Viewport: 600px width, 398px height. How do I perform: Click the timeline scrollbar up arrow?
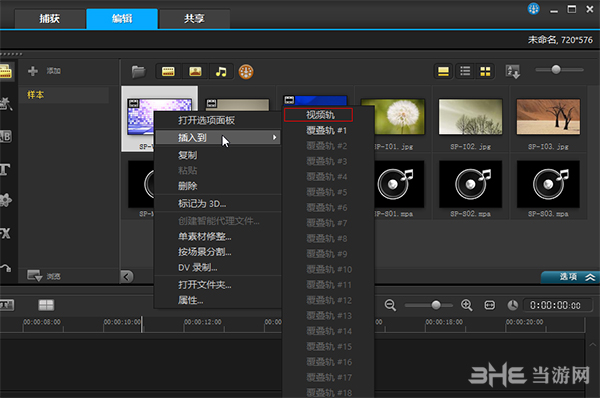592,345
